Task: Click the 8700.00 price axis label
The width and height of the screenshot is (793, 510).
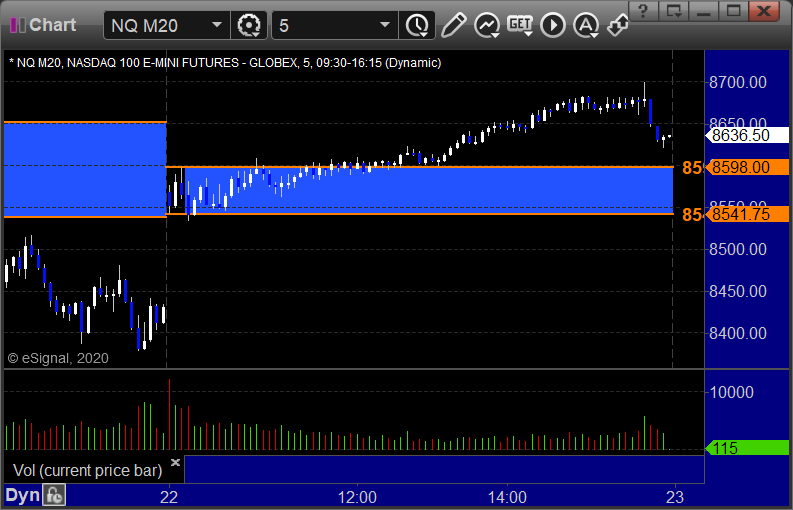Action: 738,82
